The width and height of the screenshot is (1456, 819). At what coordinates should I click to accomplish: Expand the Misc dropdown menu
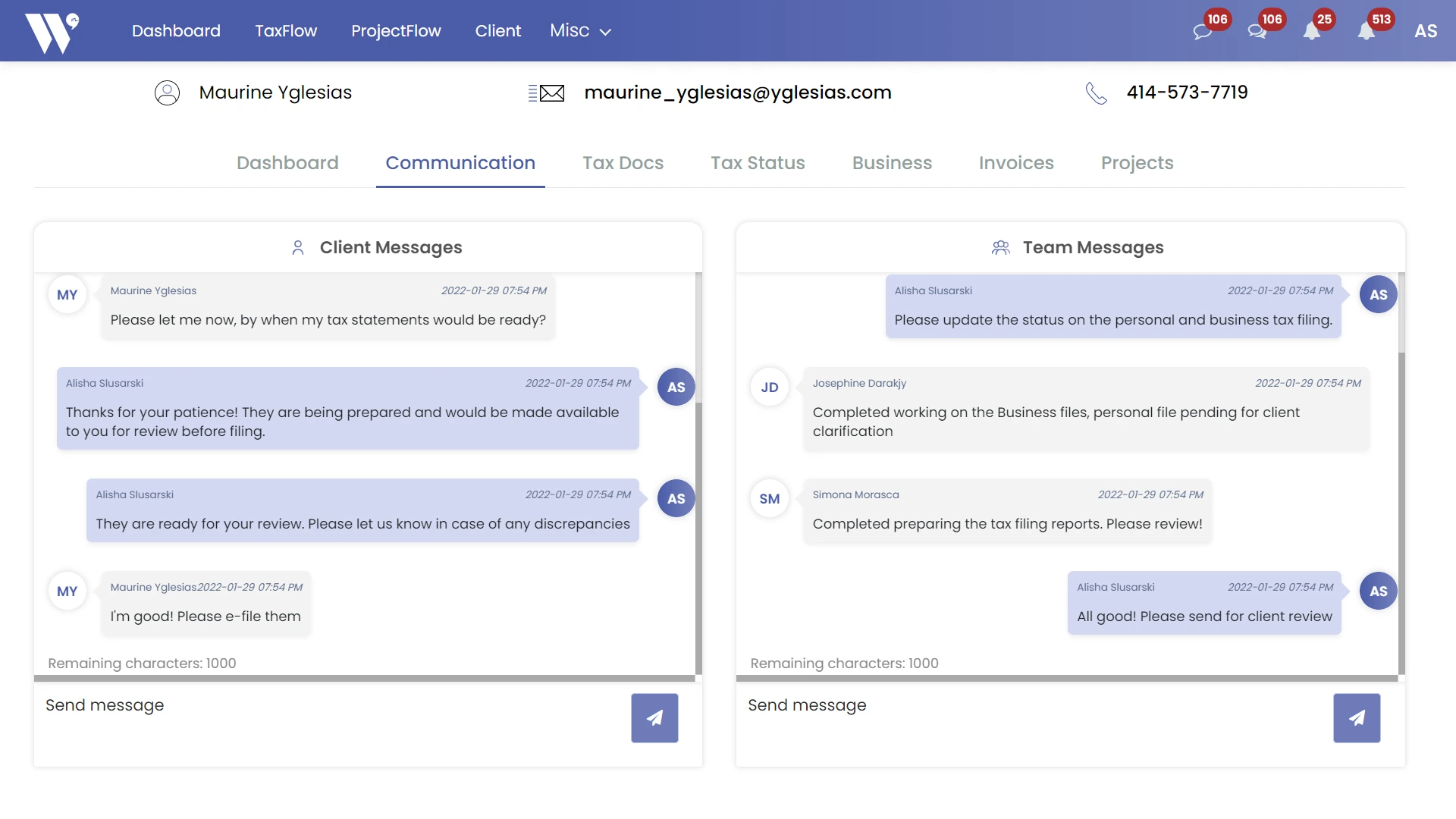(579, 30)
